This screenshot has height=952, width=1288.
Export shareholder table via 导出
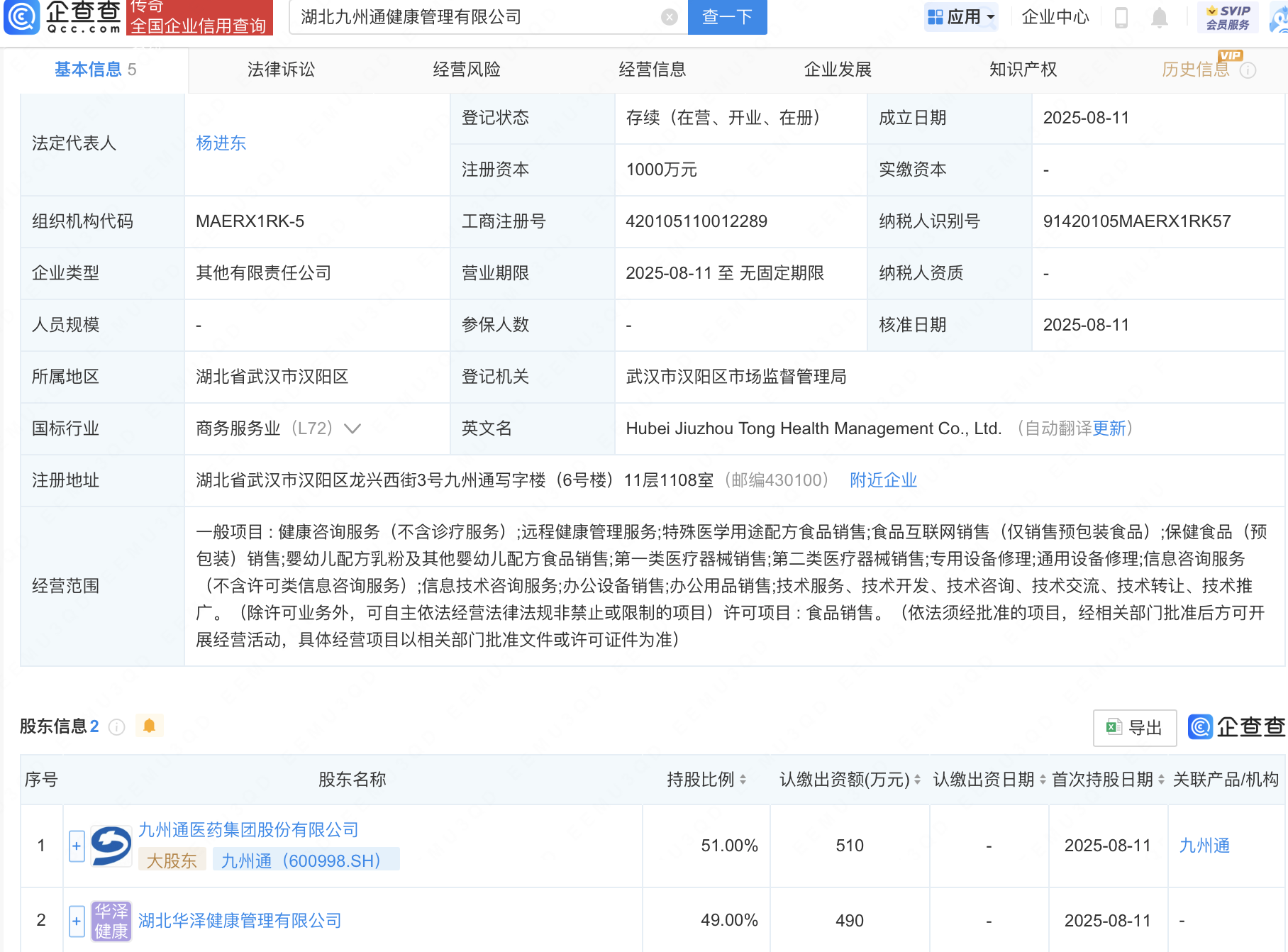coord(1135,728)
